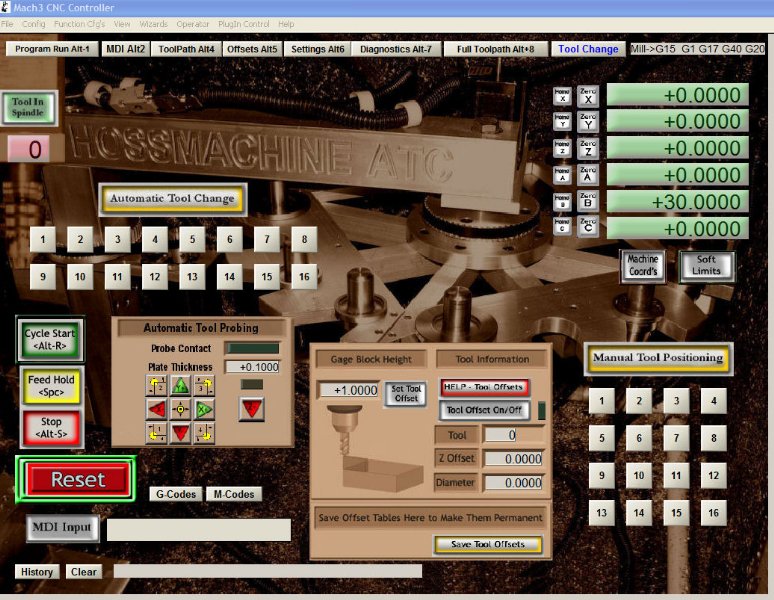Select position 16 under Manual Tool Positioning
Image resolution: width=774 pixels, height=600 pixels.
pyautogui.click(x=714, y=513)
